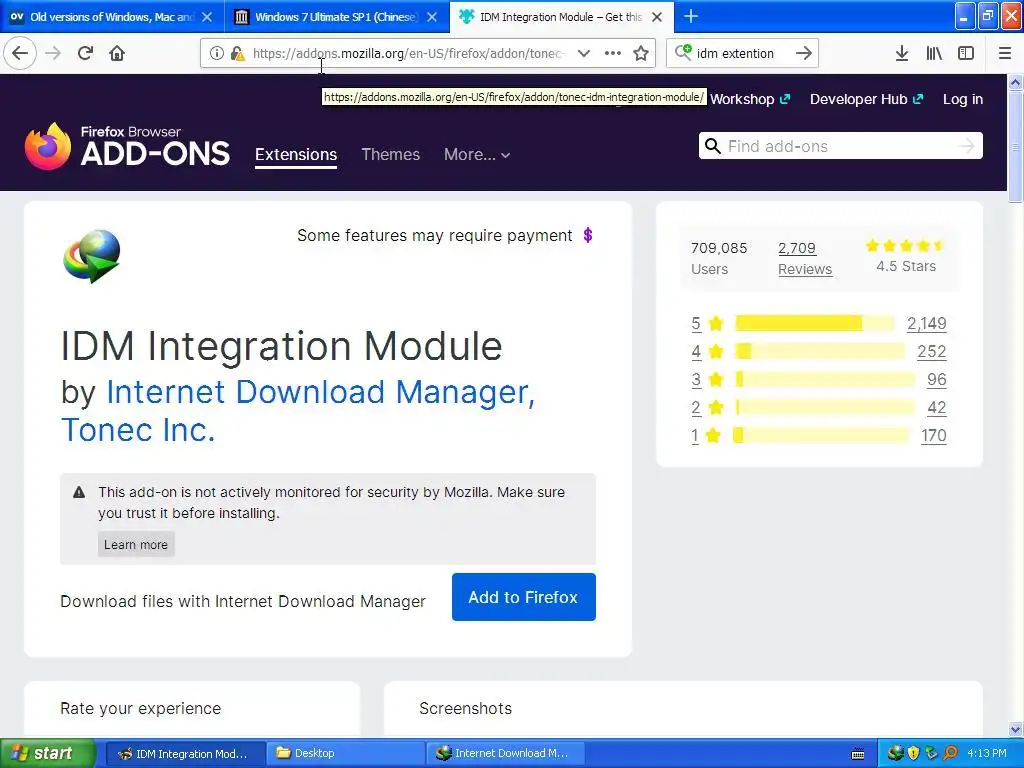Switch to Desktop taskbar window
Image resolution: width=1024 pixels, height=768 pixels.
click(345, 754)
